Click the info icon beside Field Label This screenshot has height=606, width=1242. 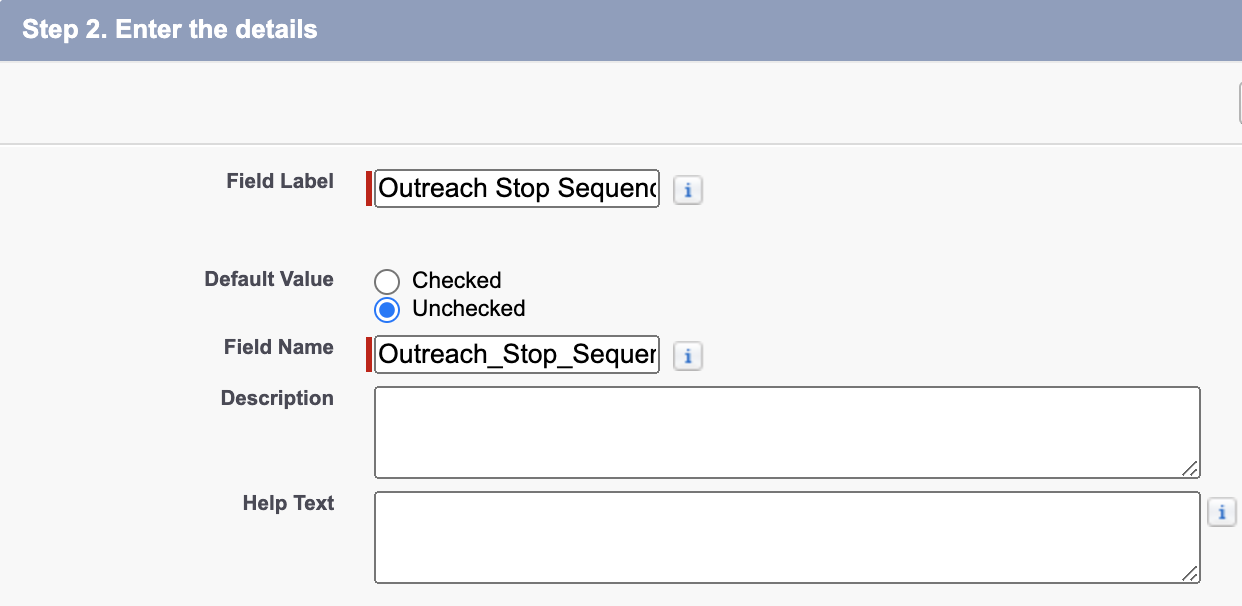click(x=687, y=190)
